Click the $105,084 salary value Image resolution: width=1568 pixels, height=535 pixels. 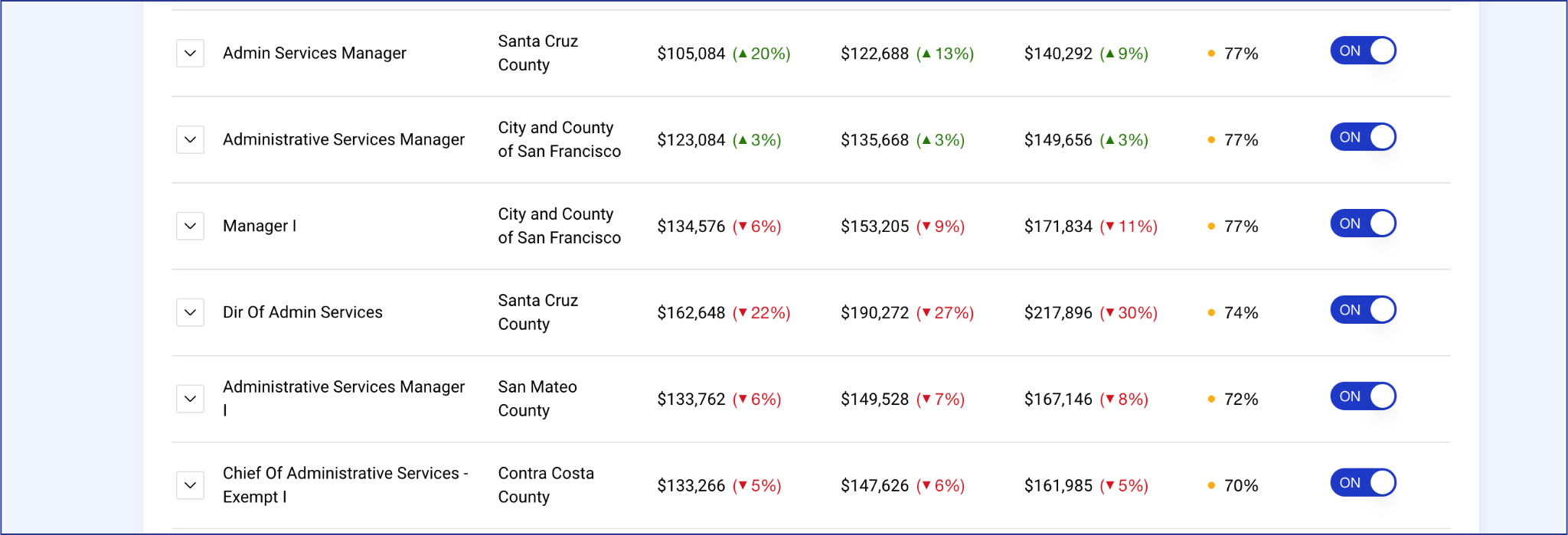691,54
